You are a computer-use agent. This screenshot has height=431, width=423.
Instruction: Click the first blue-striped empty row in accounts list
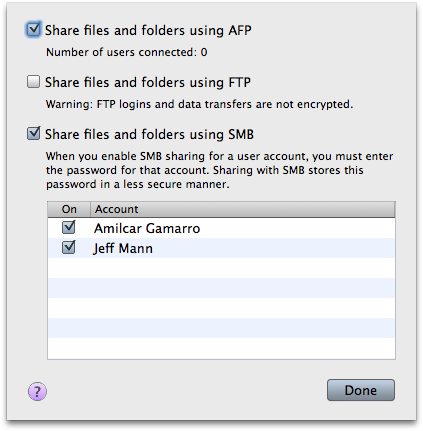[x=221, y=288]
